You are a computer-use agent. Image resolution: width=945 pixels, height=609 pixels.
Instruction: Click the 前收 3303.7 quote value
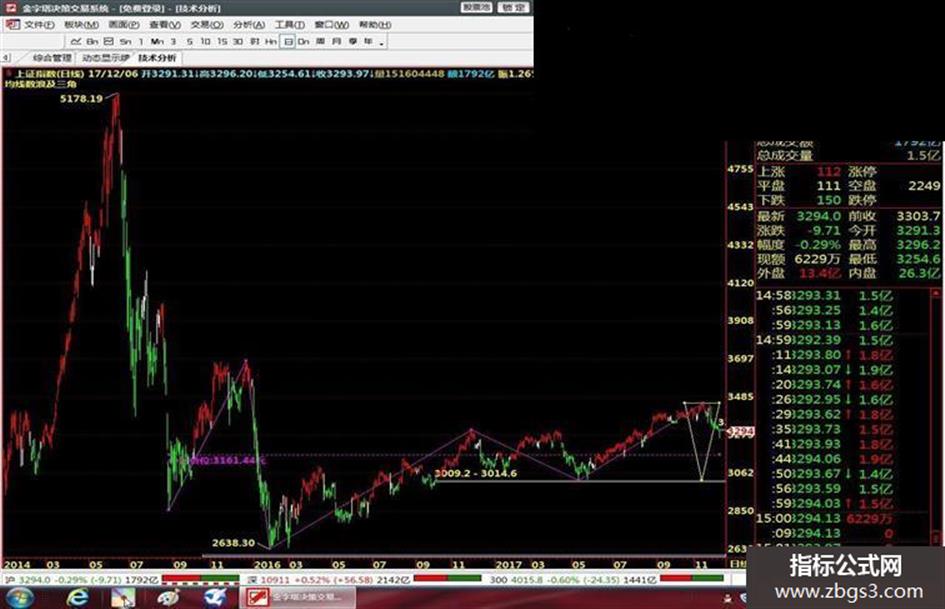[917, 216]
